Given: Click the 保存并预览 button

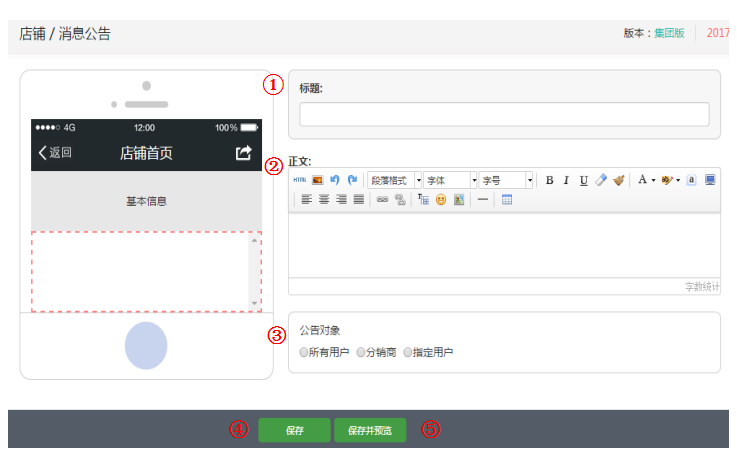Looking at the screenshot, I should 370,430.
